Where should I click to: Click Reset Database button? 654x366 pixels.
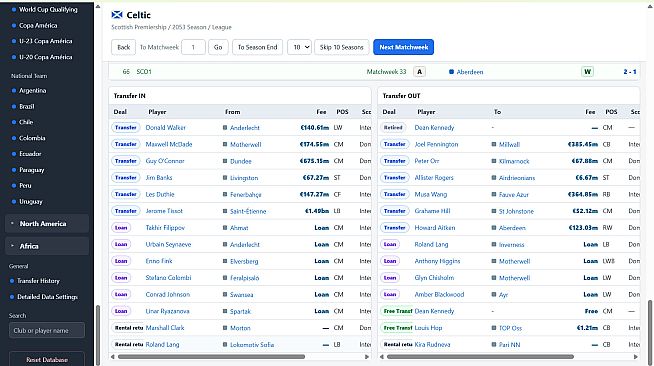pyautogui.click(x=47, y=359)
